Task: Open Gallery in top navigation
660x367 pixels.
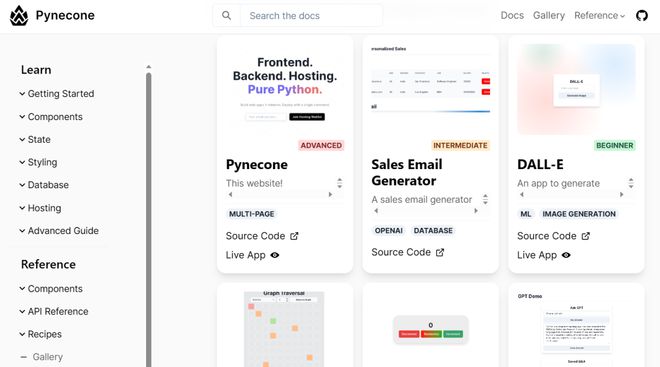Action: (x=549, y=16)
